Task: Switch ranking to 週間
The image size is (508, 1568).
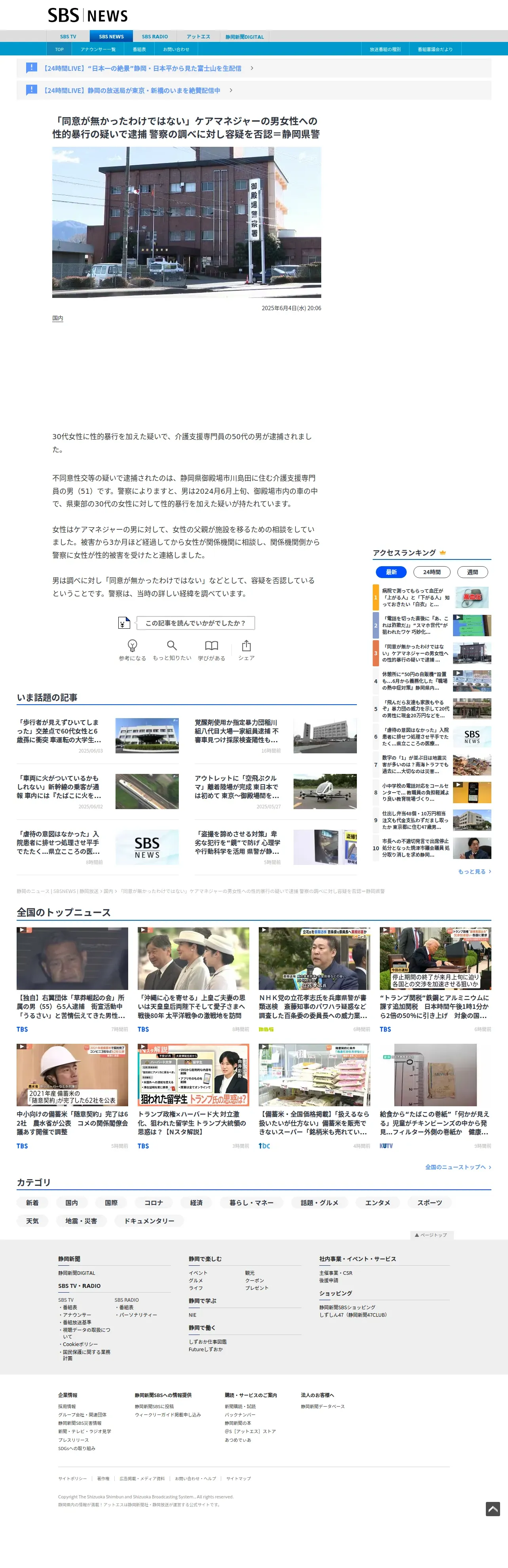Action: point(473,572)
